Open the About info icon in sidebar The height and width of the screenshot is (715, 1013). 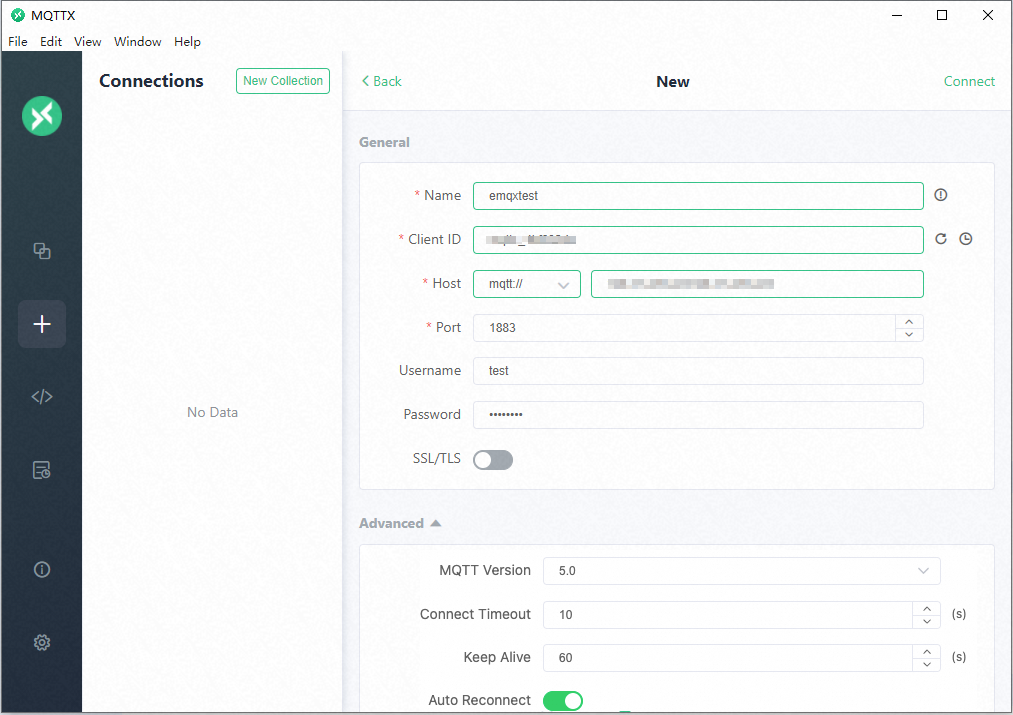pos(42,570)
